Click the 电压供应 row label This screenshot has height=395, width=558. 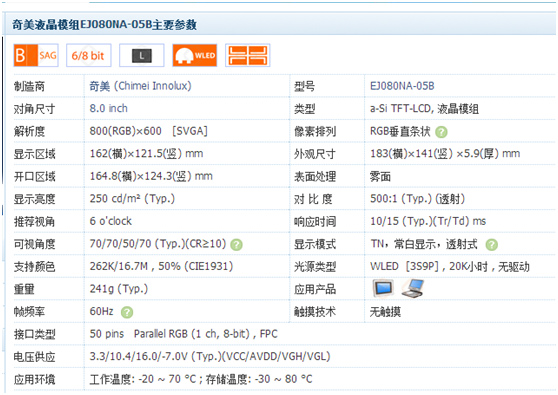coord(34,357)
